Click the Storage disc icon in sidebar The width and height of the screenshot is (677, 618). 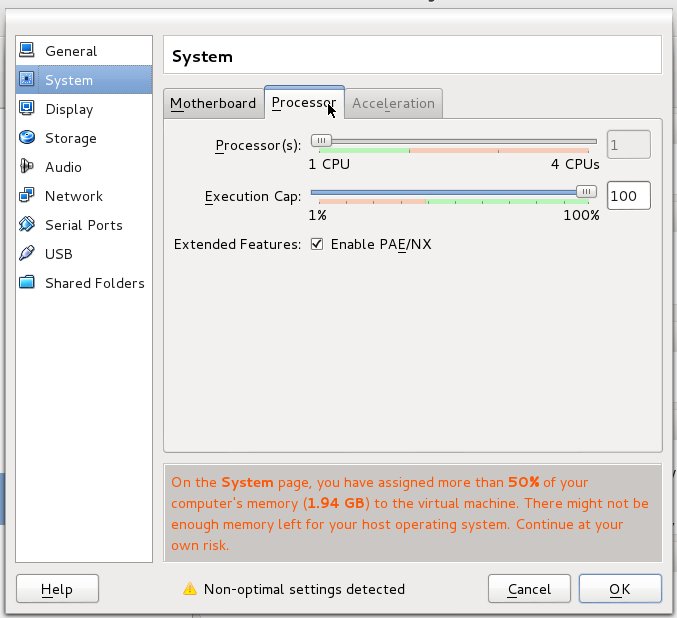click(x=27, y=137)
